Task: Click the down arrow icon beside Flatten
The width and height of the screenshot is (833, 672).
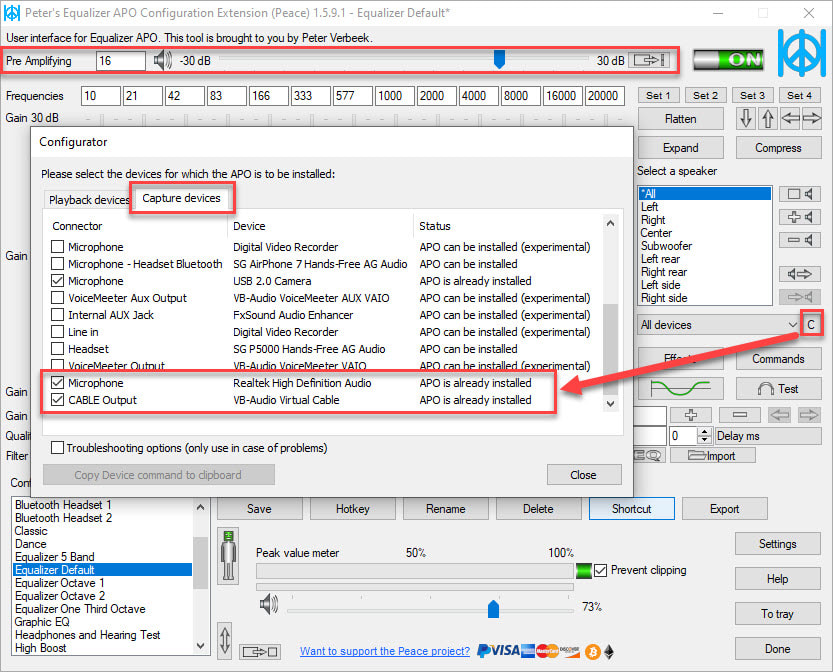Action: pyautogui.click(x=746, y=118)
